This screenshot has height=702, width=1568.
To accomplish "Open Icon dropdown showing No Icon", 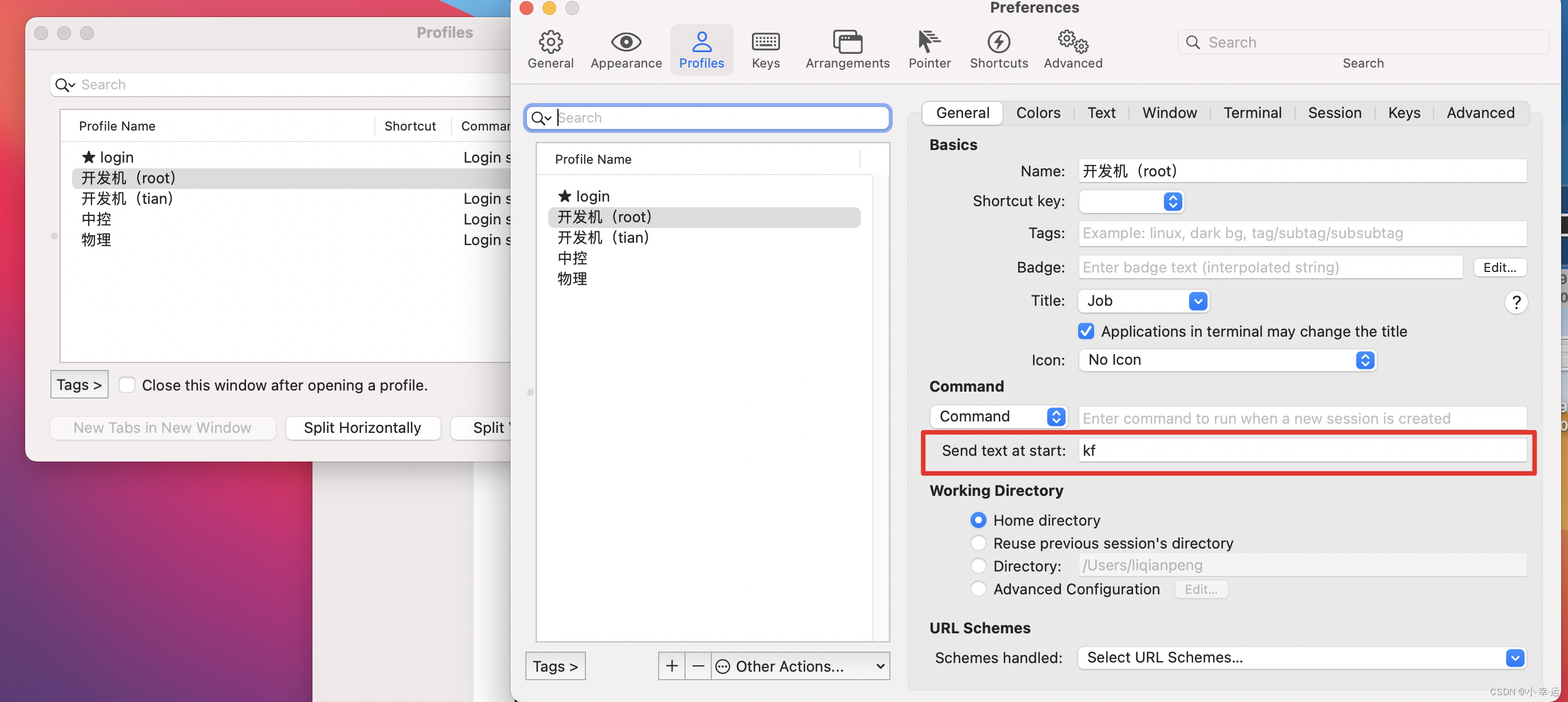I will (1226, 360).
